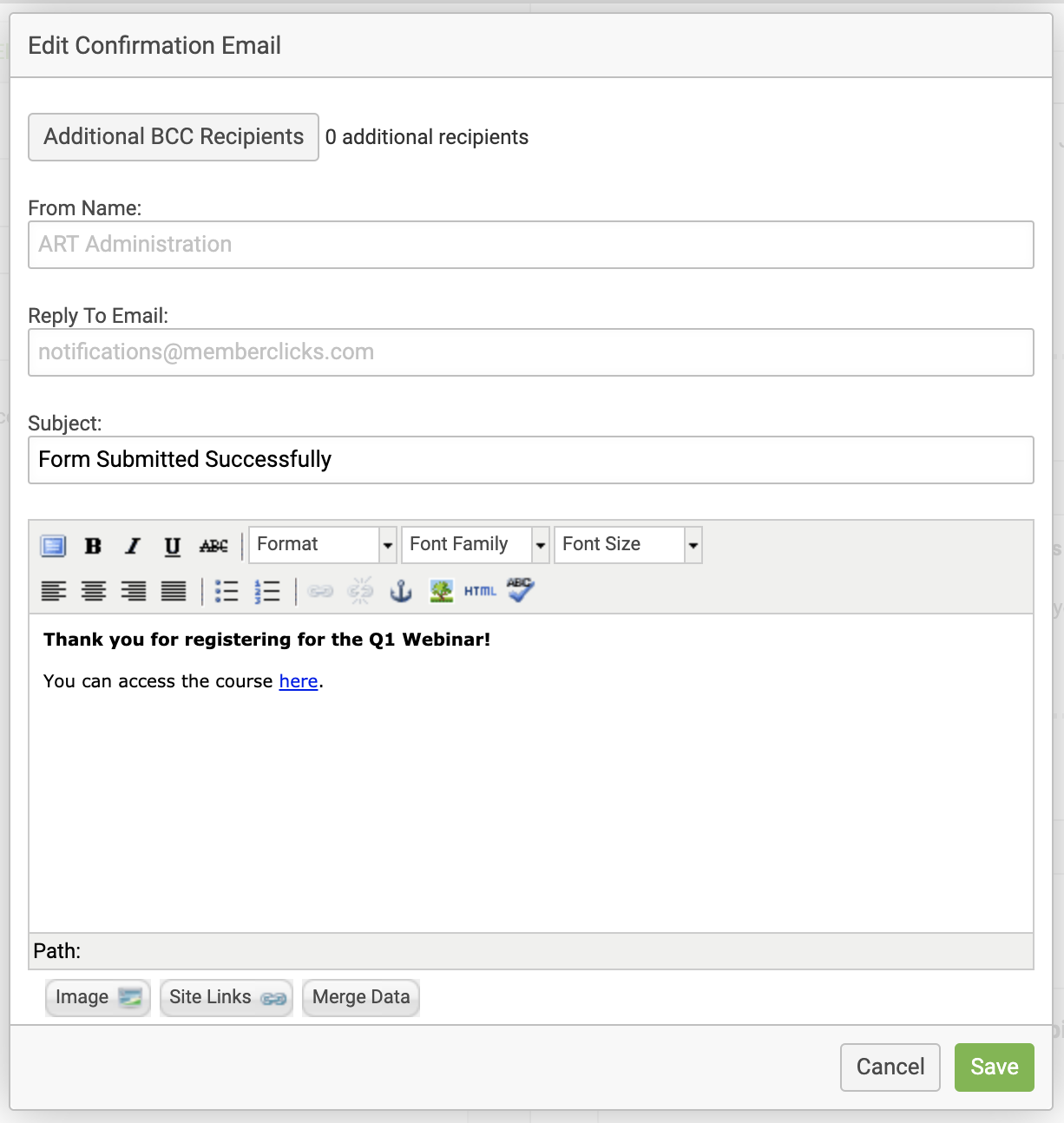Toggle bold formatting in the editor toolbar
The width and height of the screenshot is (1064, 1123).
93,546
